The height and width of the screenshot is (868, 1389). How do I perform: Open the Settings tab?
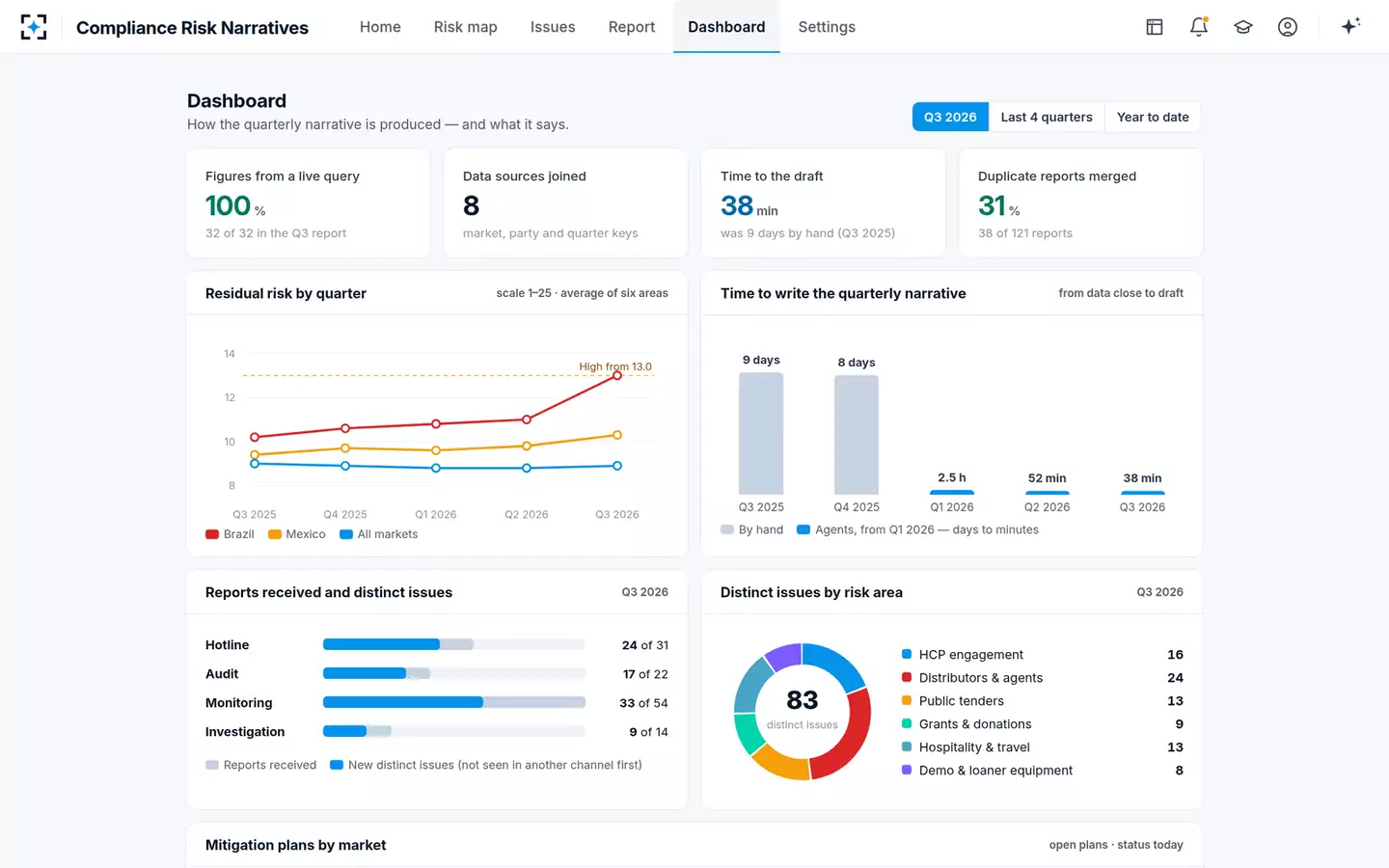[827, 27]
